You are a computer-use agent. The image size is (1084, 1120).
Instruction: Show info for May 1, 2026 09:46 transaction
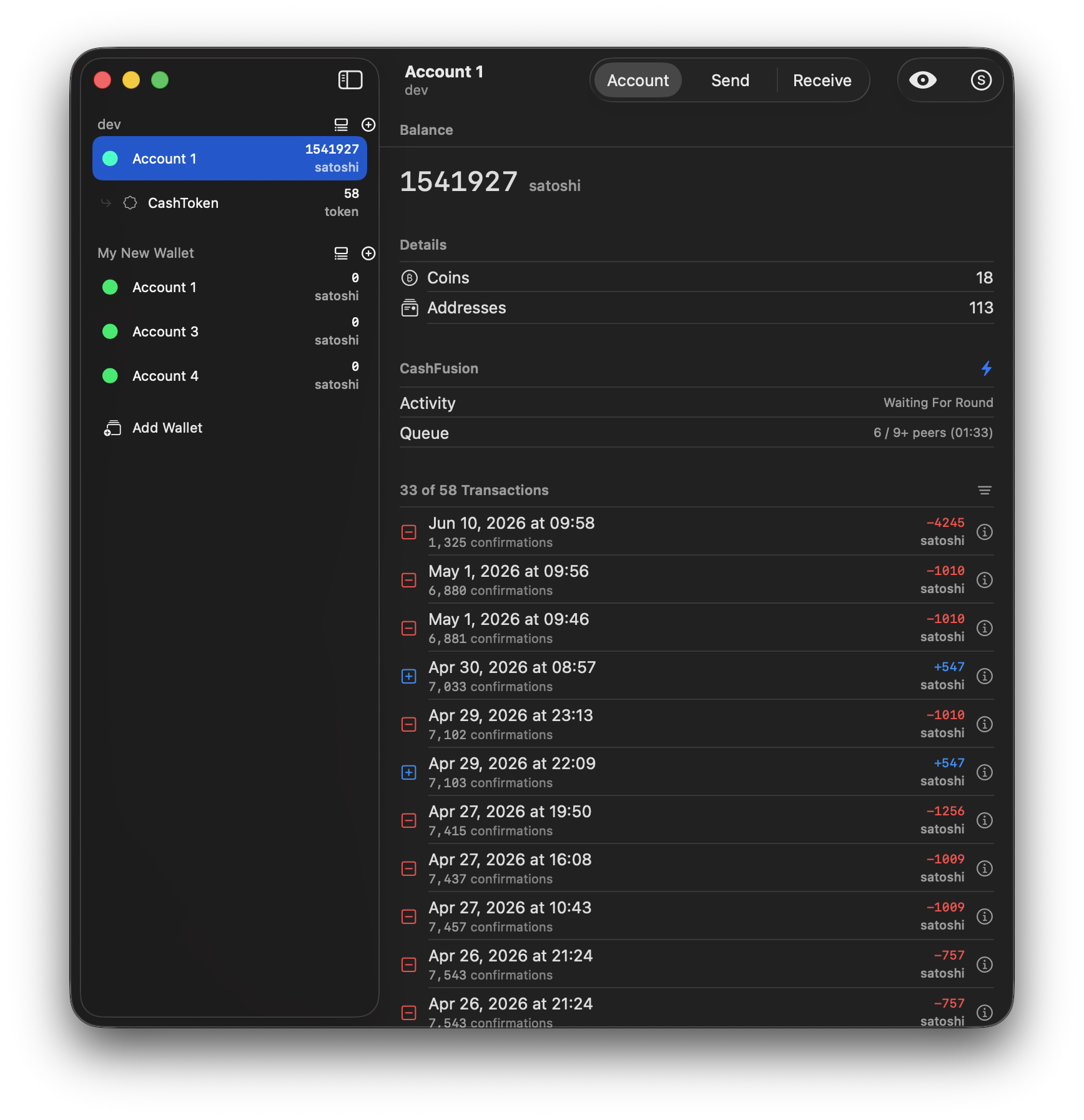pyautogui.click(x=985, y=628)
